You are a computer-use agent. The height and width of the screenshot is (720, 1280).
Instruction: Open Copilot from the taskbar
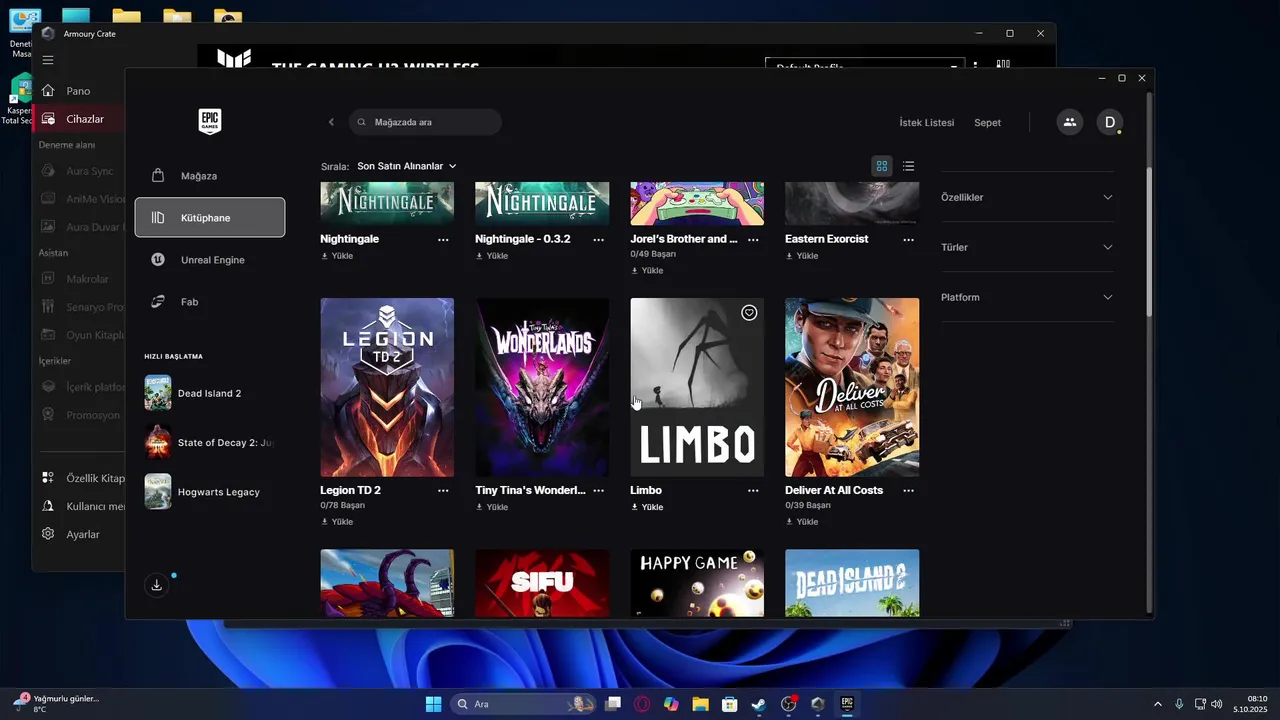pyautogui.click(x=671, y=704)
